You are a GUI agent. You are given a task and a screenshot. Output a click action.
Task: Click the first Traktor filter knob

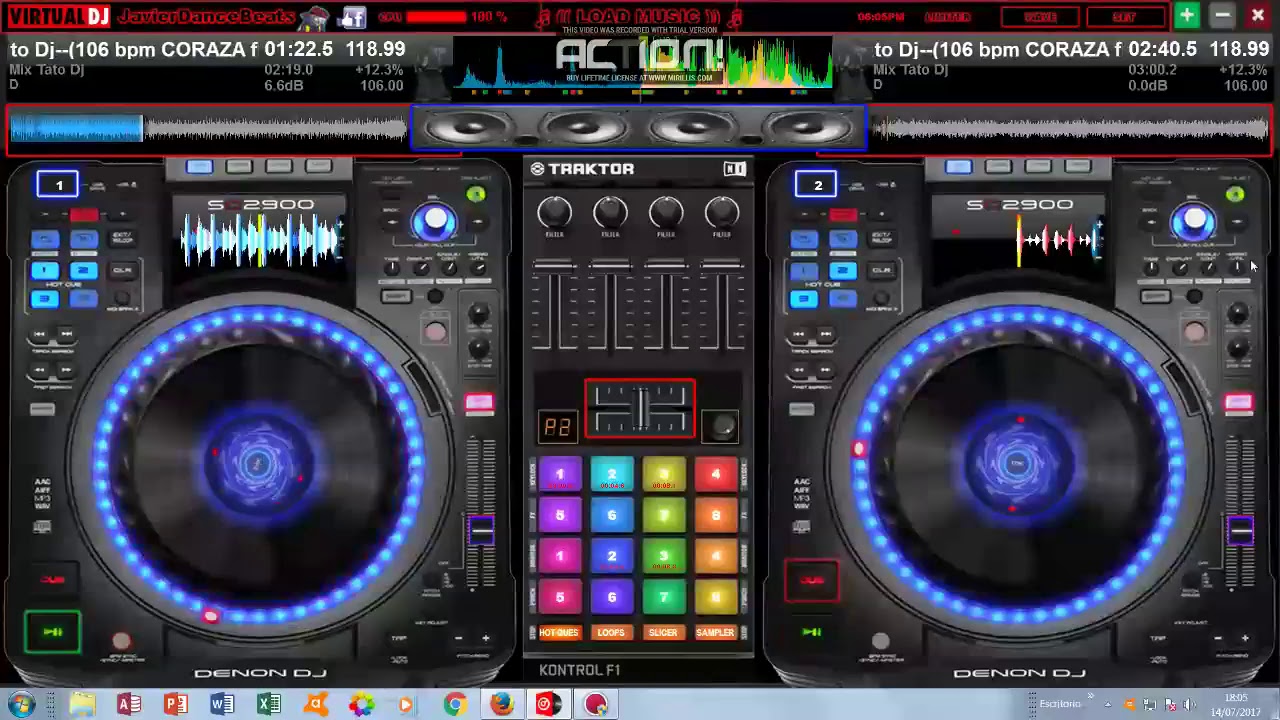point(555,213)
